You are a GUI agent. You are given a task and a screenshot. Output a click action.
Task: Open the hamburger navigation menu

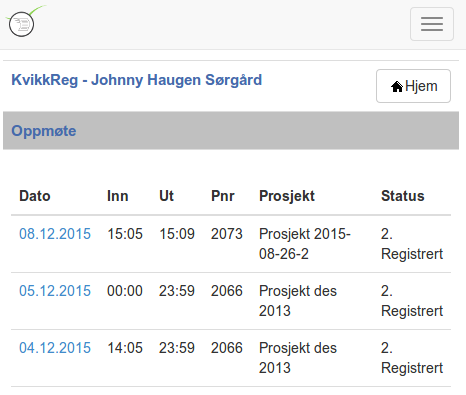[432, 24]
